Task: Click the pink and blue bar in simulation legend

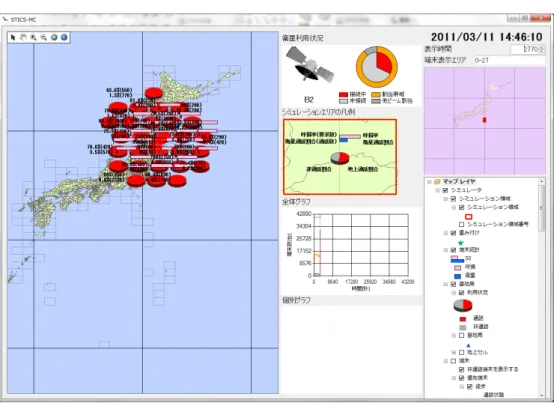Action: pos(350,138)
